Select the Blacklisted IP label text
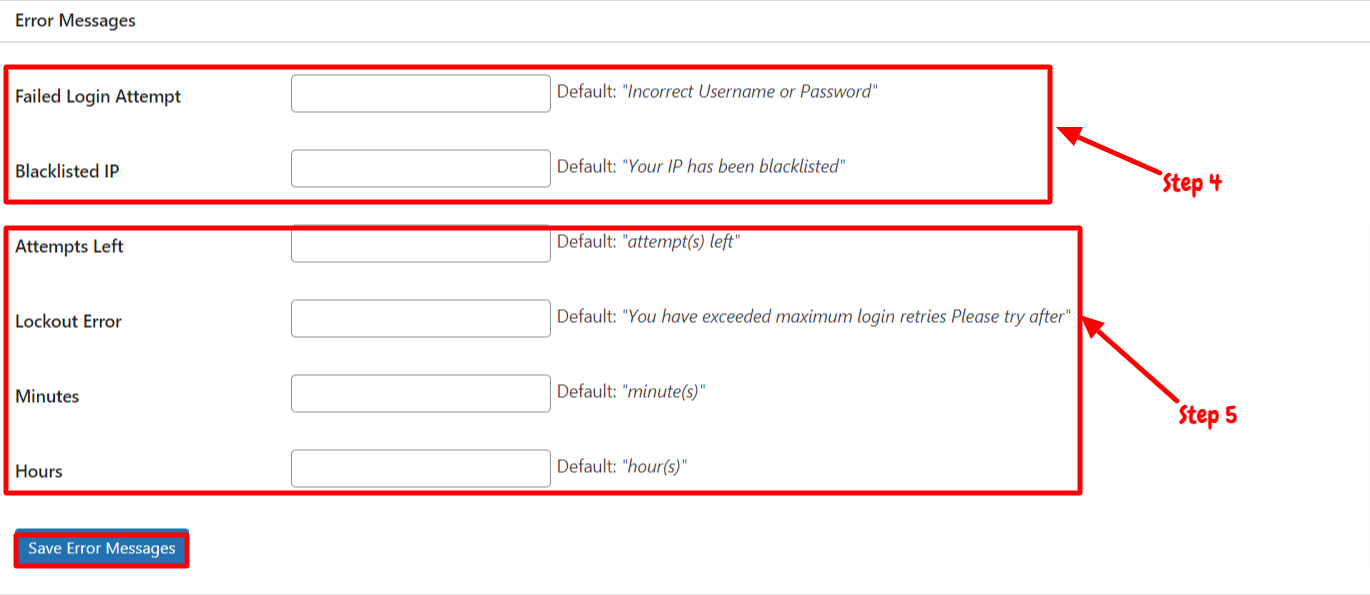The width and height of the screenshot is (1370, 595). coord(67,171)
